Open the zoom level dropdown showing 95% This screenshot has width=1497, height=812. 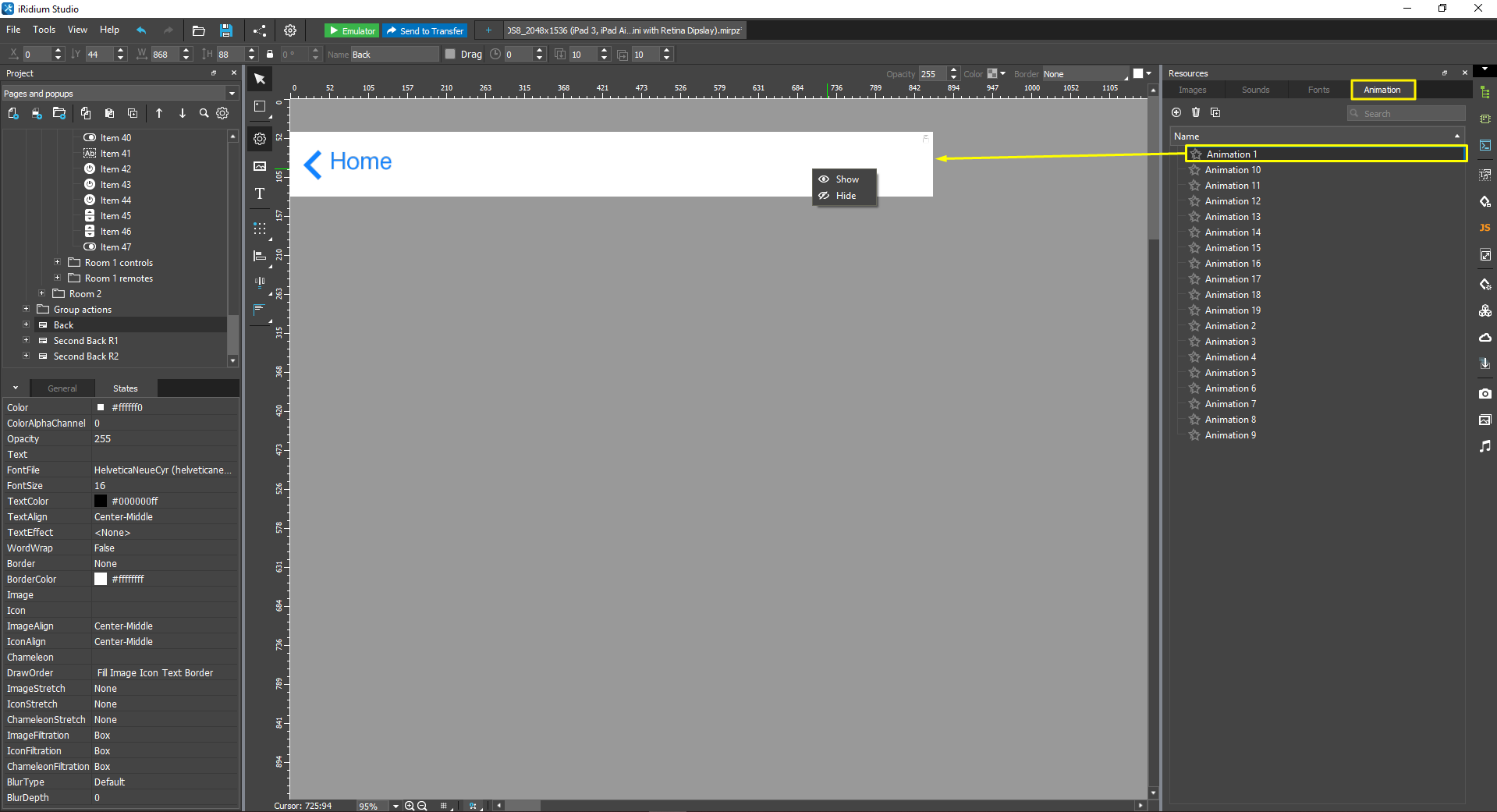(x=394, y=806)
